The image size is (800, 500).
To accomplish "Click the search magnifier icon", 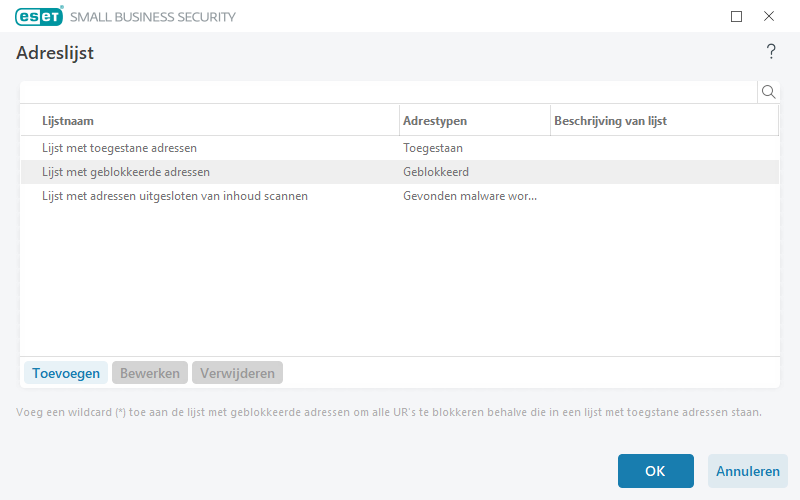I will pyautogui.click(x=768, y=92).
